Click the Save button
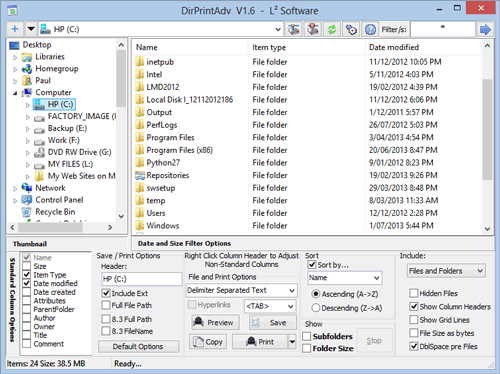This screenshot has width=500, height=374. 273,322
